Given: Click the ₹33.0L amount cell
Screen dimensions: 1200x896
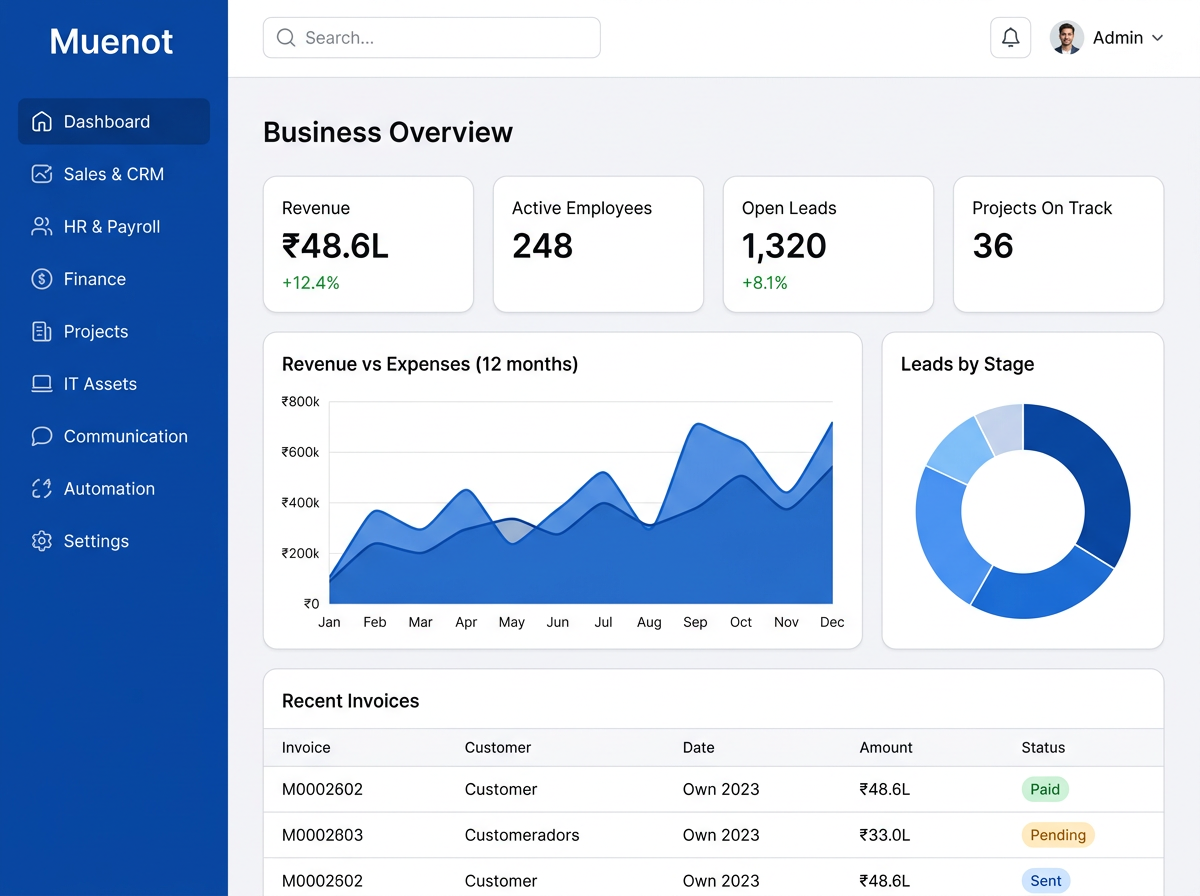Looking at the screenshot, I should [x=885, y=835].
